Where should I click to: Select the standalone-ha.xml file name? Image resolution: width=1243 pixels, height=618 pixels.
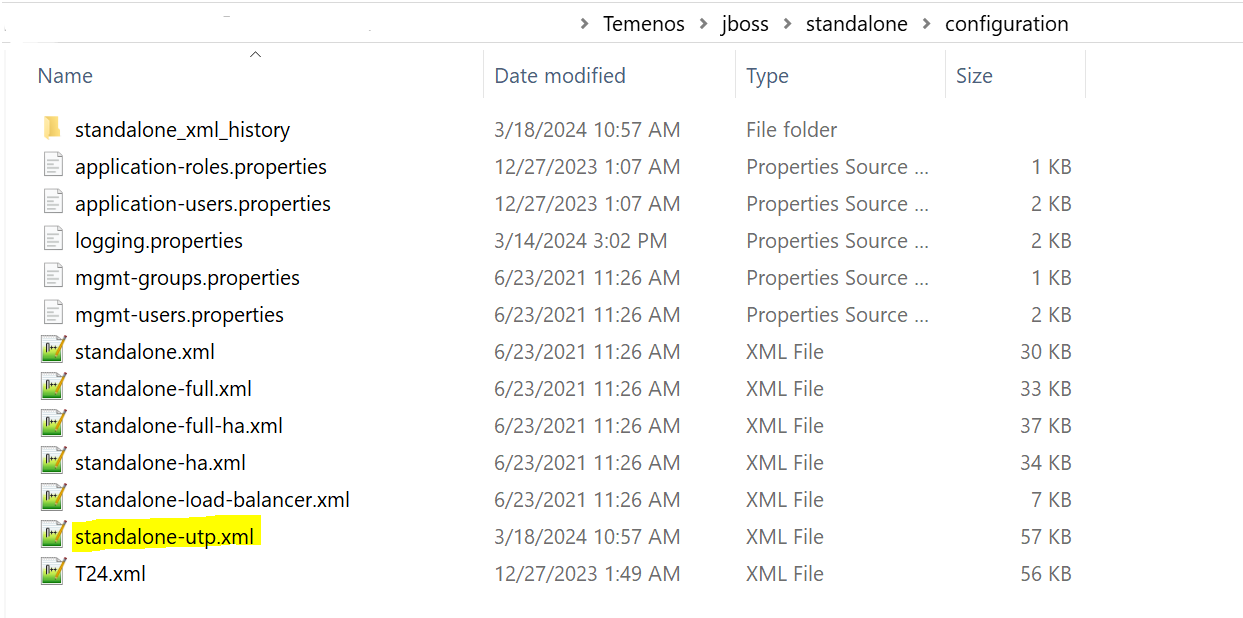point(160,462)
